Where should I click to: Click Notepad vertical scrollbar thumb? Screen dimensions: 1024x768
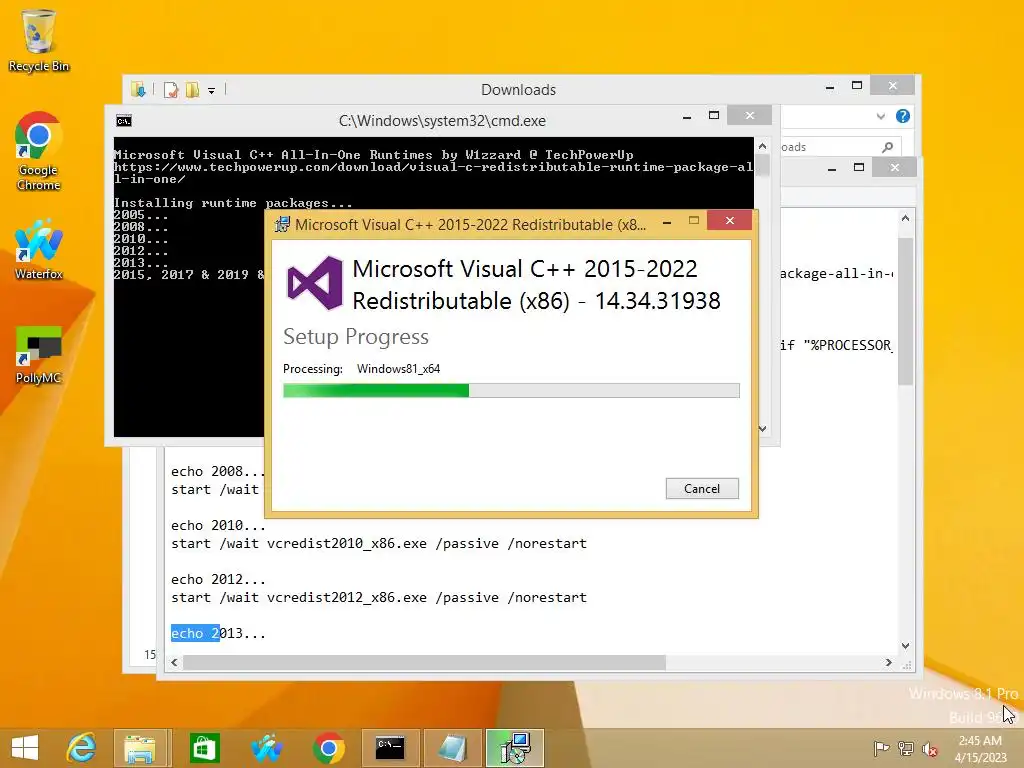905,312
